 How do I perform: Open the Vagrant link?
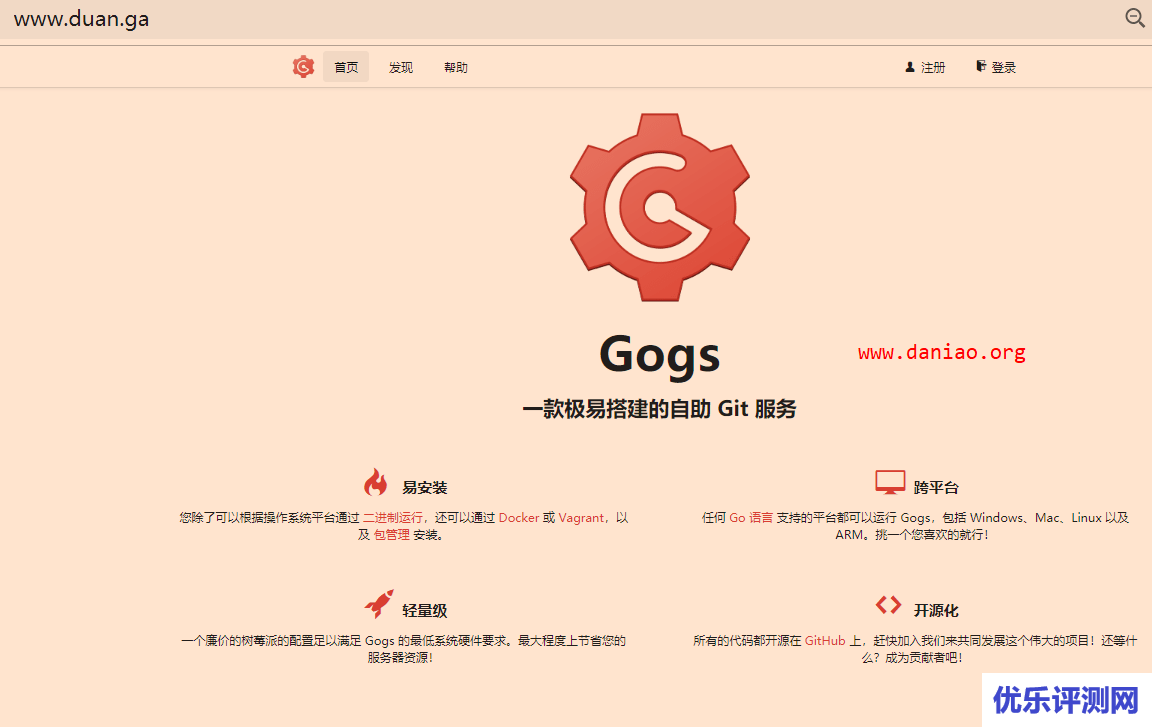581,518
